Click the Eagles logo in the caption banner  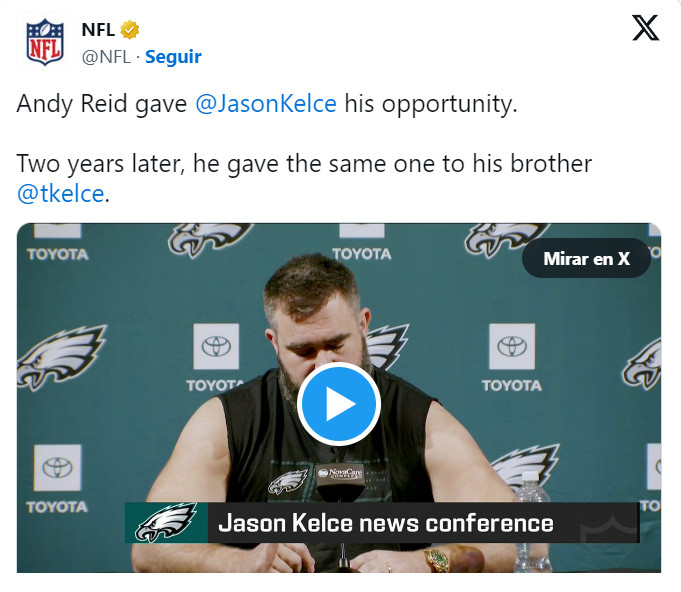[x=166, y=523]
